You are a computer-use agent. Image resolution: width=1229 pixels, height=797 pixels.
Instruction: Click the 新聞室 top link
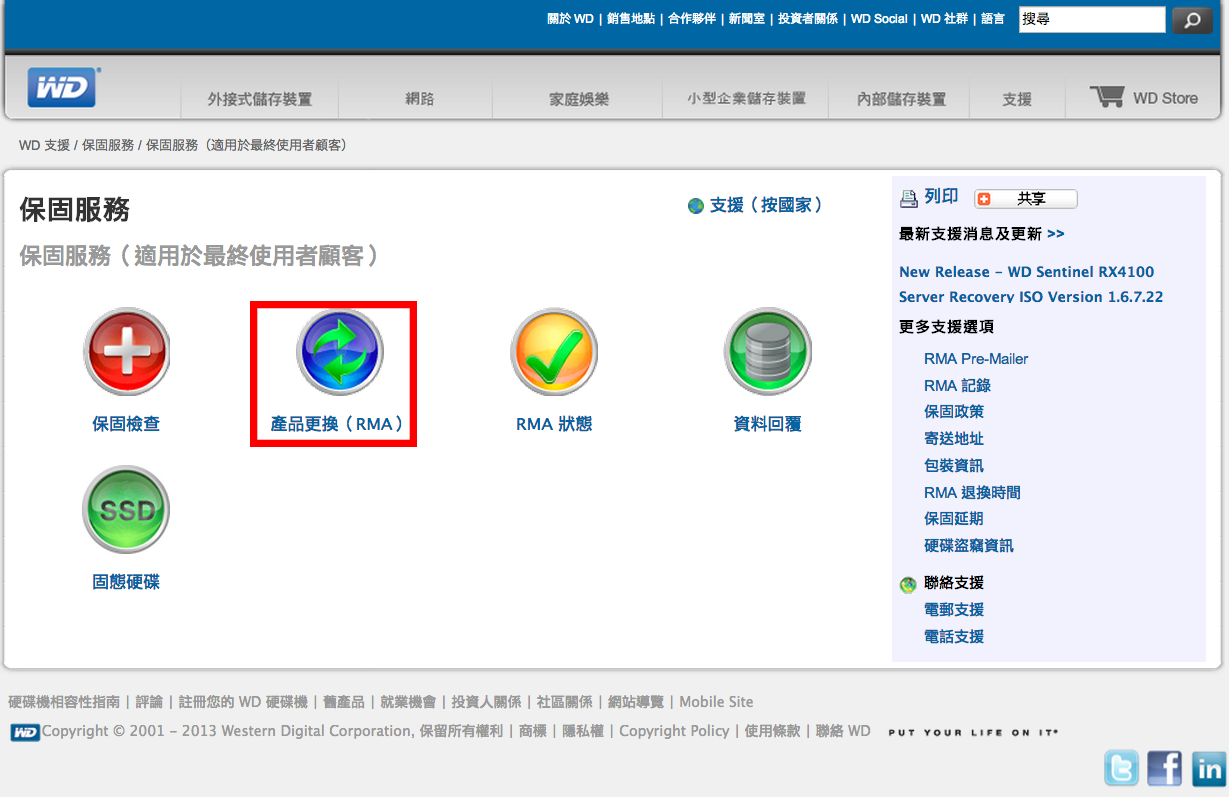747,19
